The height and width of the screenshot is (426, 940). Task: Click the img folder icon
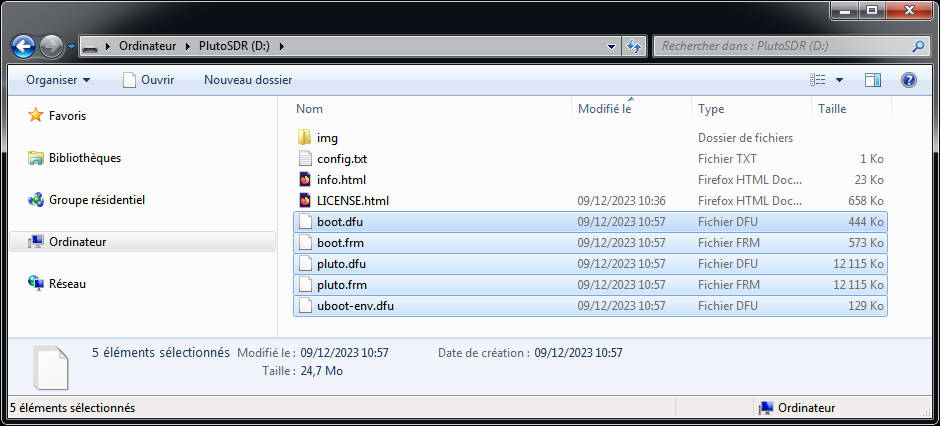point(306,138)
